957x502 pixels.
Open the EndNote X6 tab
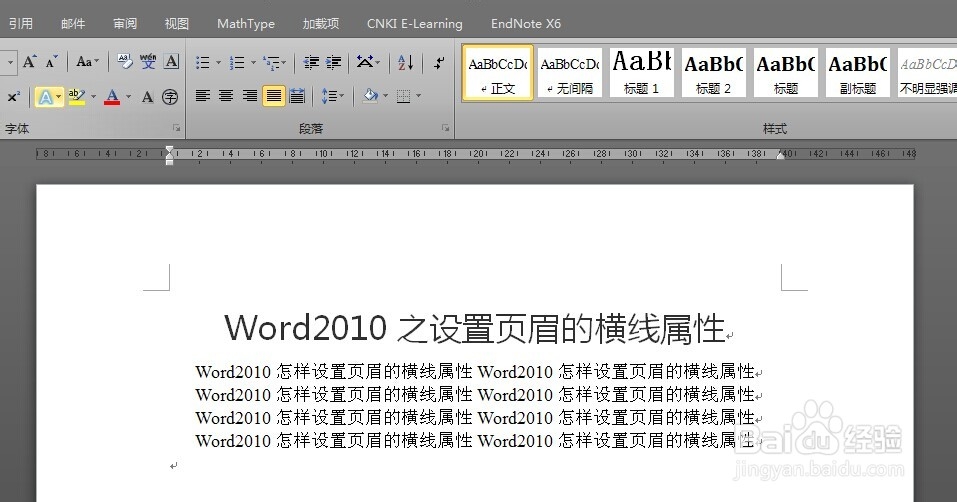pyautogui.click(x=525, y=24)
